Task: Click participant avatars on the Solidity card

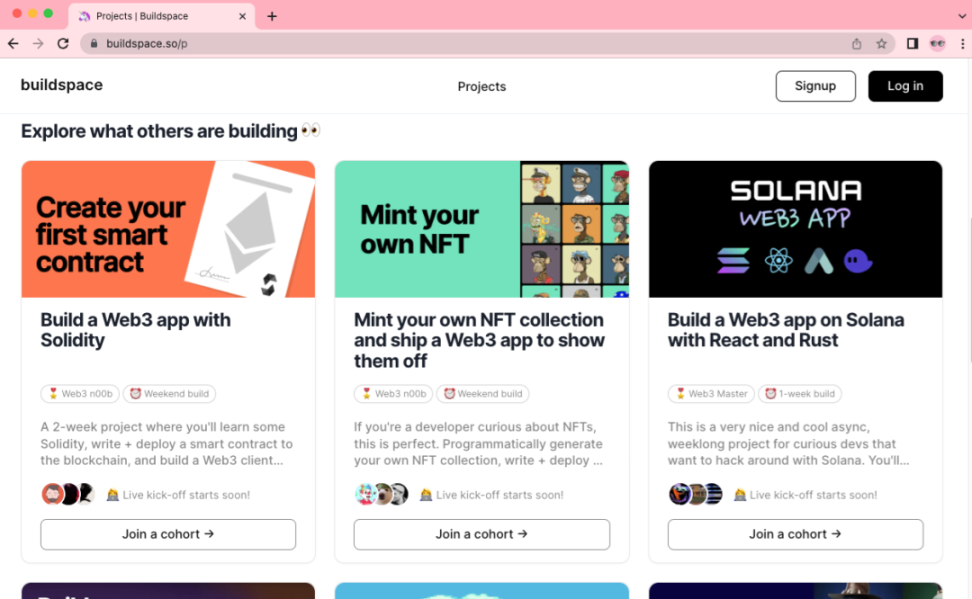Action: (68, 494)
